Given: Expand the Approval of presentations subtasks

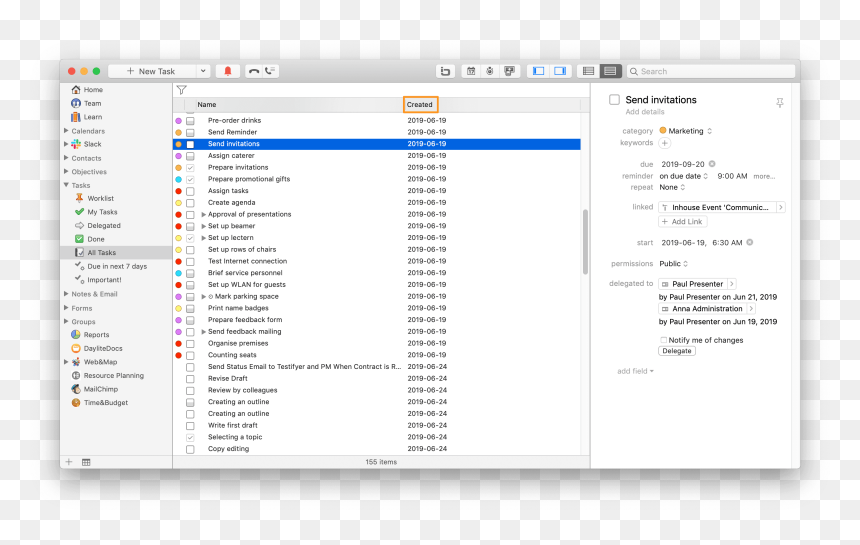Looking at the screenshot, I should click(x=203, y=214).
